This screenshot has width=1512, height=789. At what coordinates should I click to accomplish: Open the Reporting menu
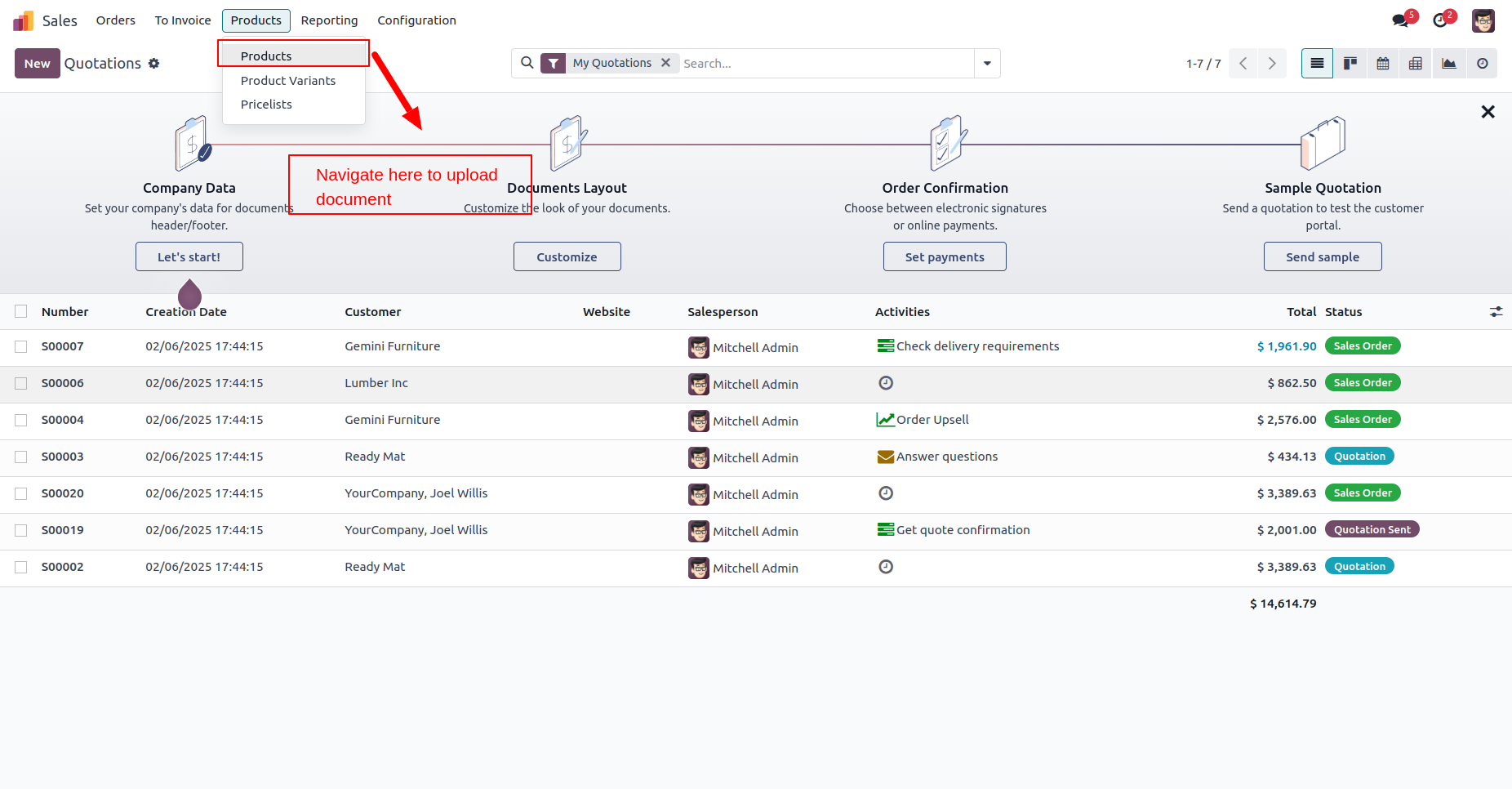pyautogui.click(x=329, y=20)
